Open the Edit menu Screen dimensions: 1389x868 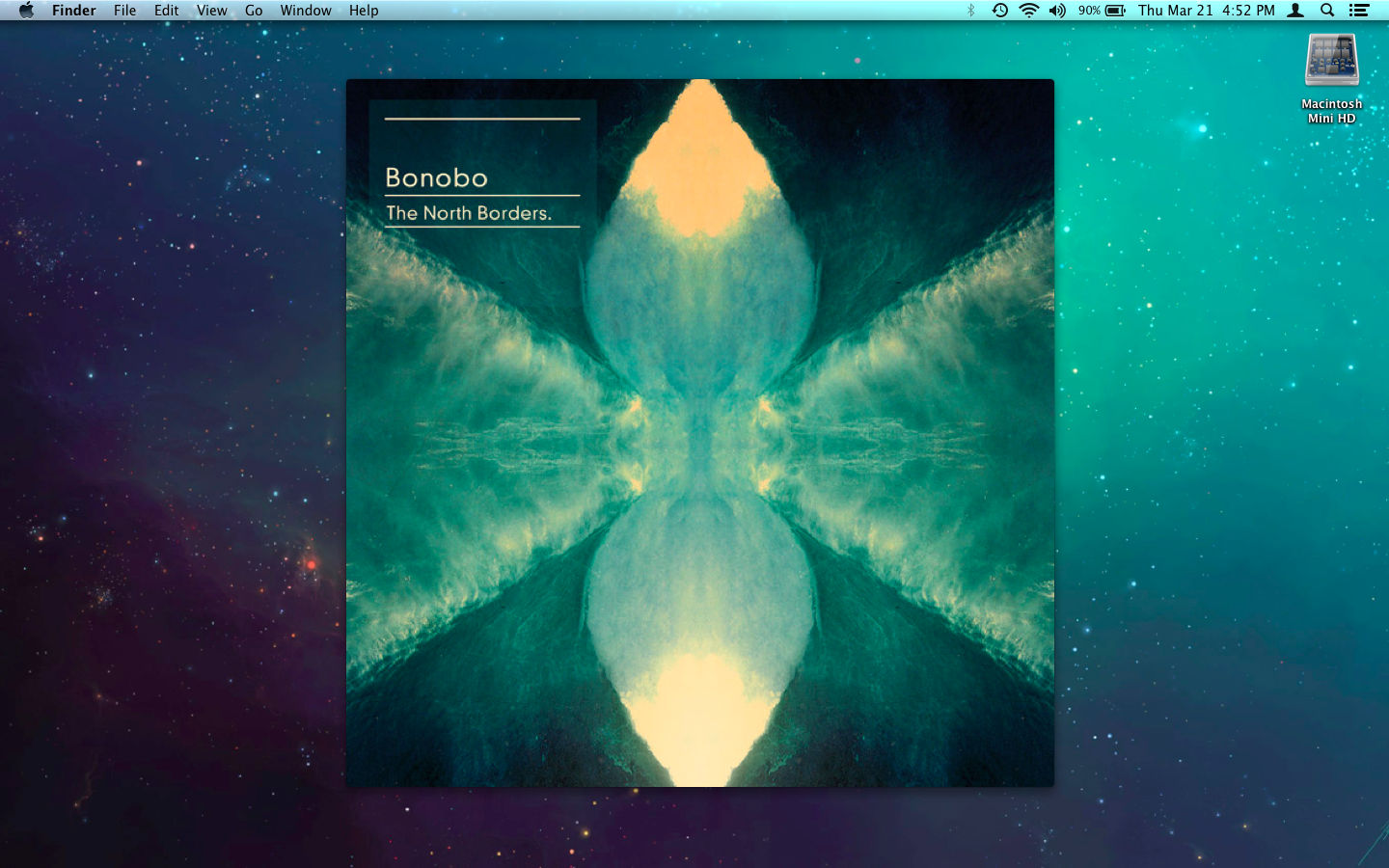[x=167, y=11]
